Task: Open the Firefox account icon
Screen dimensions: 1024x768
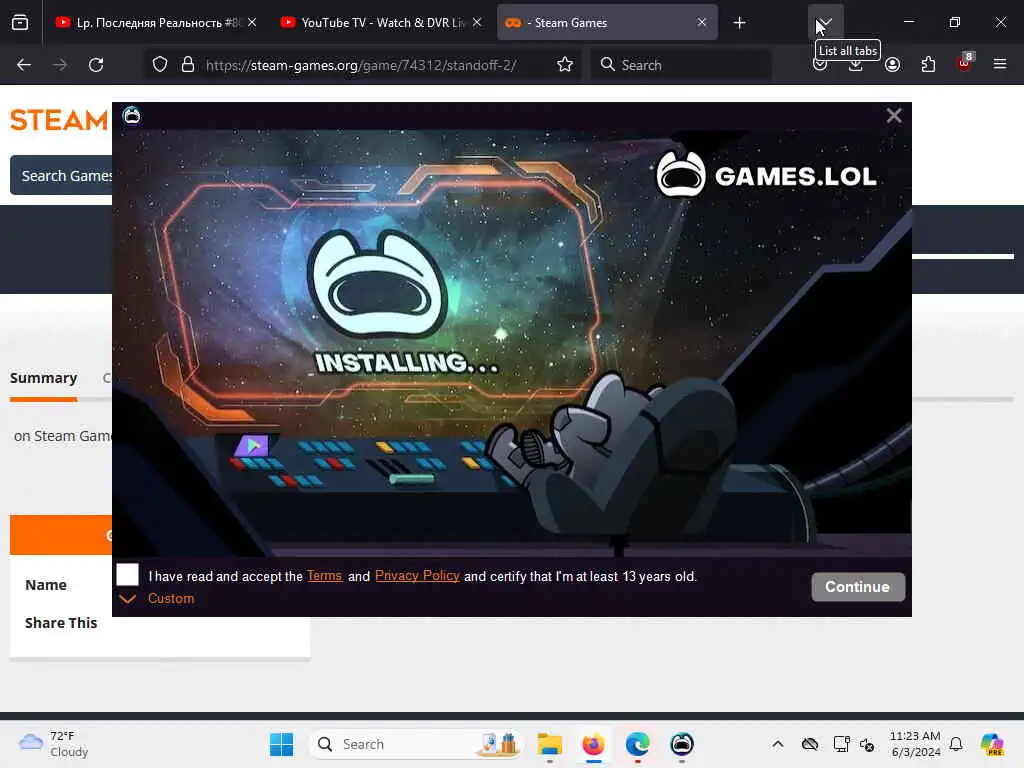Action: [x=892, y=65]
